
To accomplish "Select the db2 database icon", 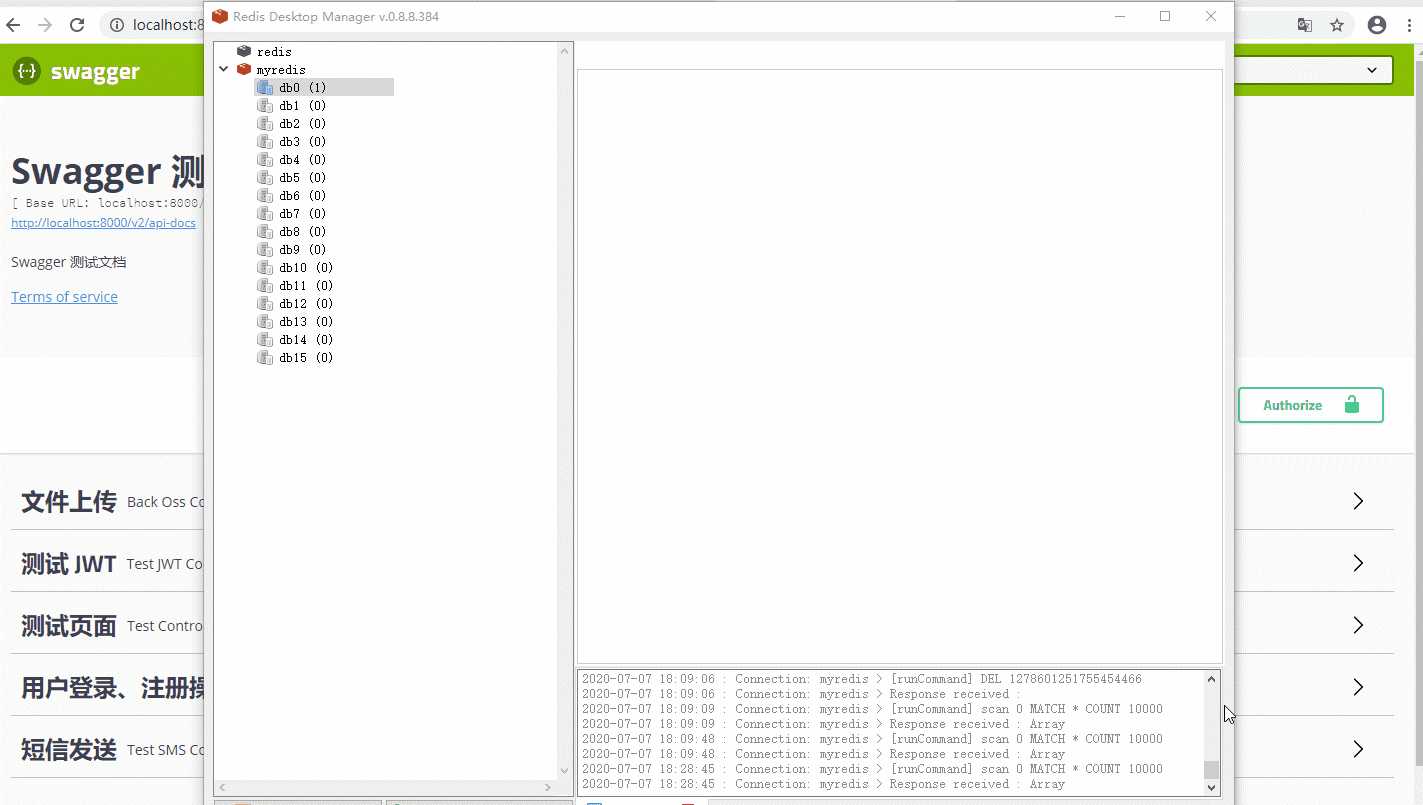I will click(265, 123).
